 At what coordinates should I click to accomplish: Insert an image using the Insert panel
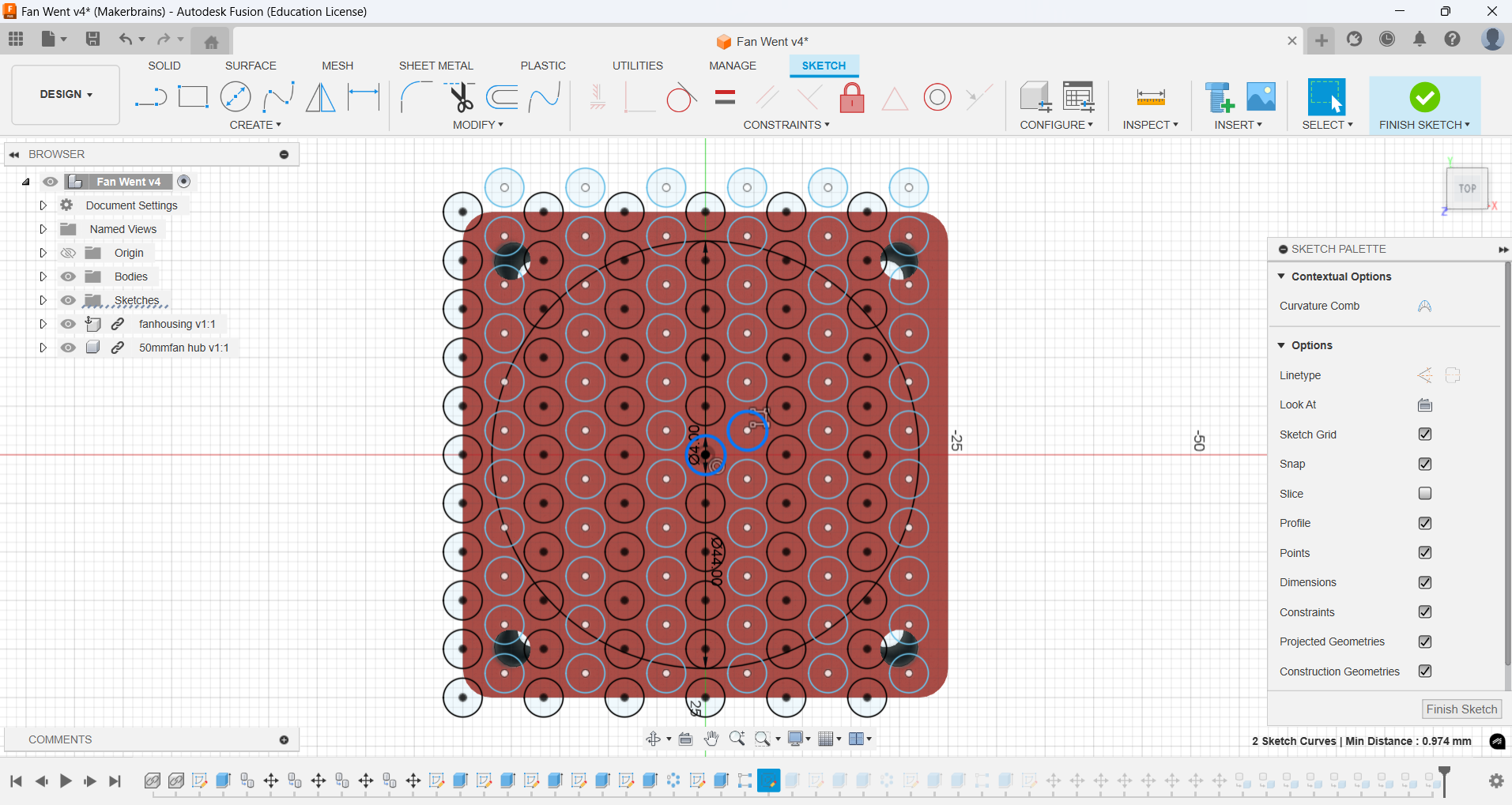coord(1259,96)
